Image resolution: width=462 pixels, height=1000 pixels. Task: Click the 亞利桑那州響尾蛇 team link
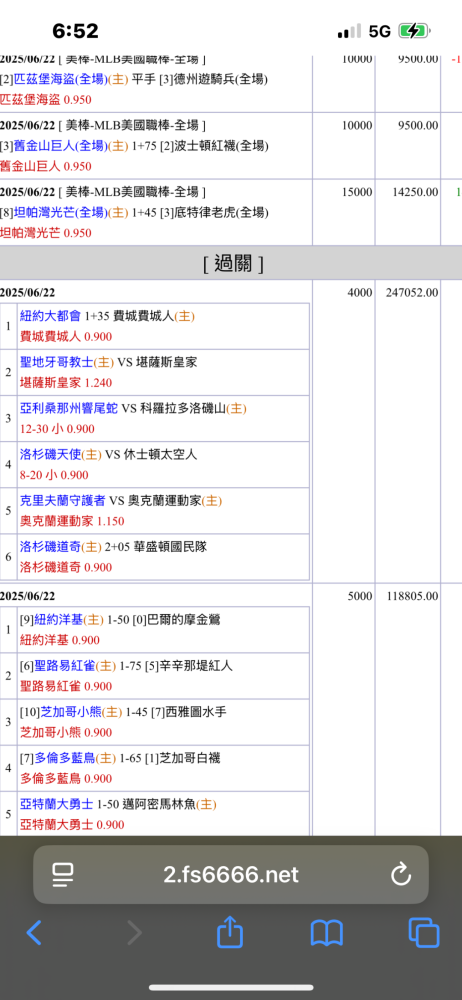click(69, 408)
